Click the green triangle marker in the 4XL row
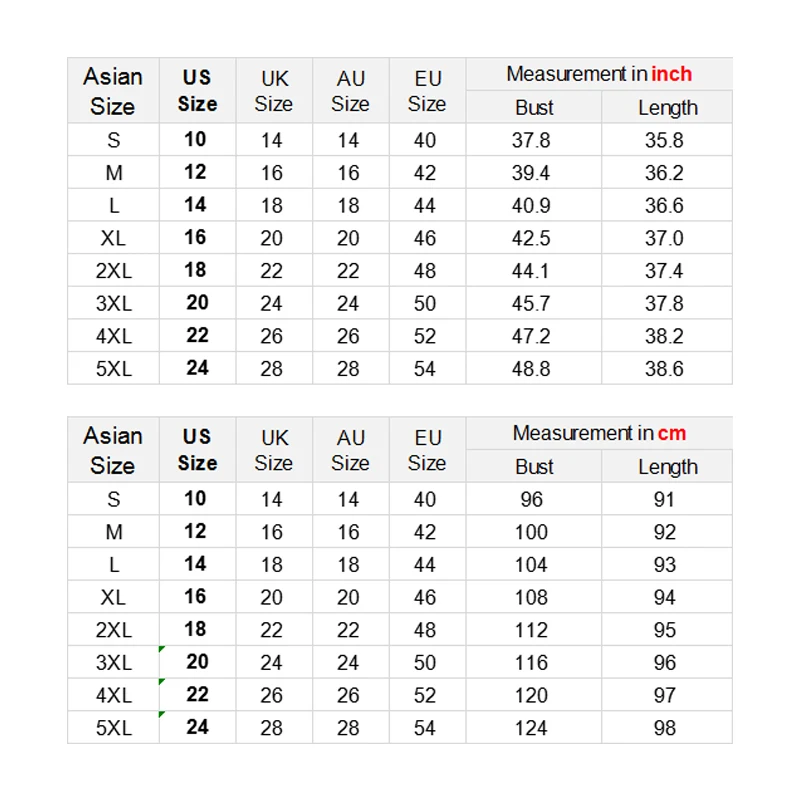The width and height of the screenshot is (800, 800). click(x=162, y=683)
